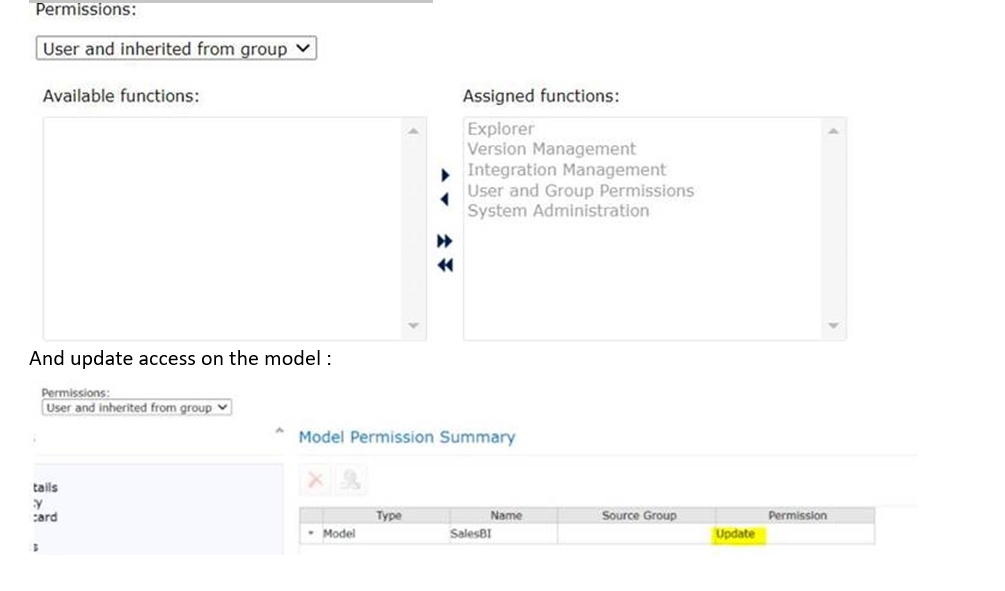1005x591 pixels.
Task: Expand the Model row in the permission table
Action: pyautogui.click(x=311, y=534)
